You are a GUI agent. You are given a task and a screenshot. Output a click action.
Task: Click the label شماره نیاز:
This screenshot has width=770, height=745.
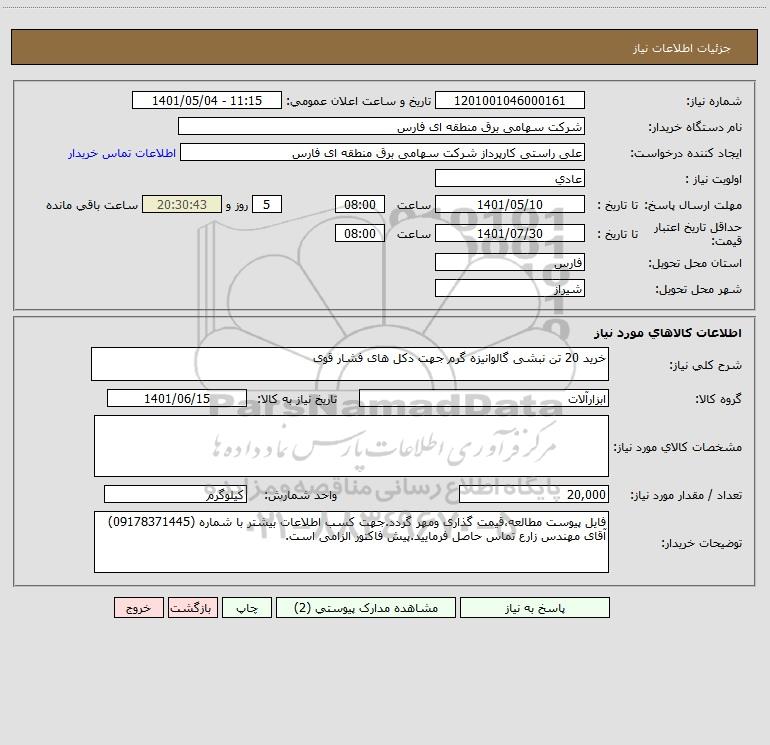[x=714, y=101]
